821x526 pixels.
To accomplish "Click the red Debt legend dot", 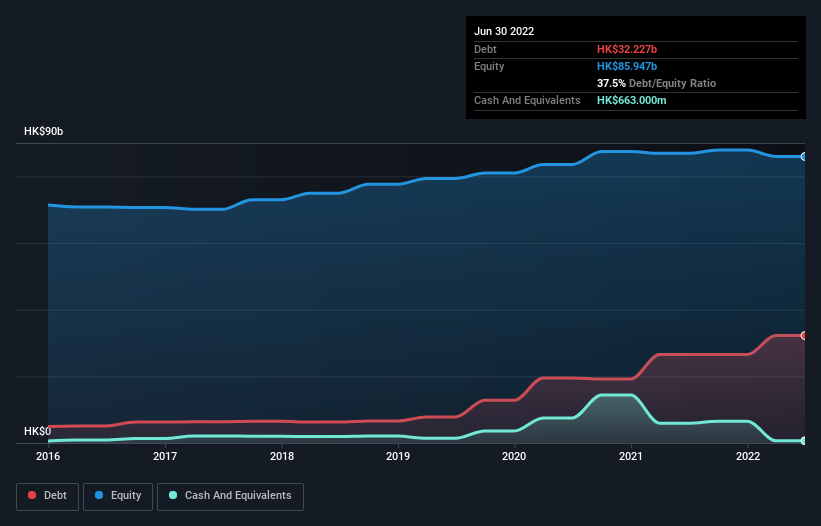I will (32, 495).
